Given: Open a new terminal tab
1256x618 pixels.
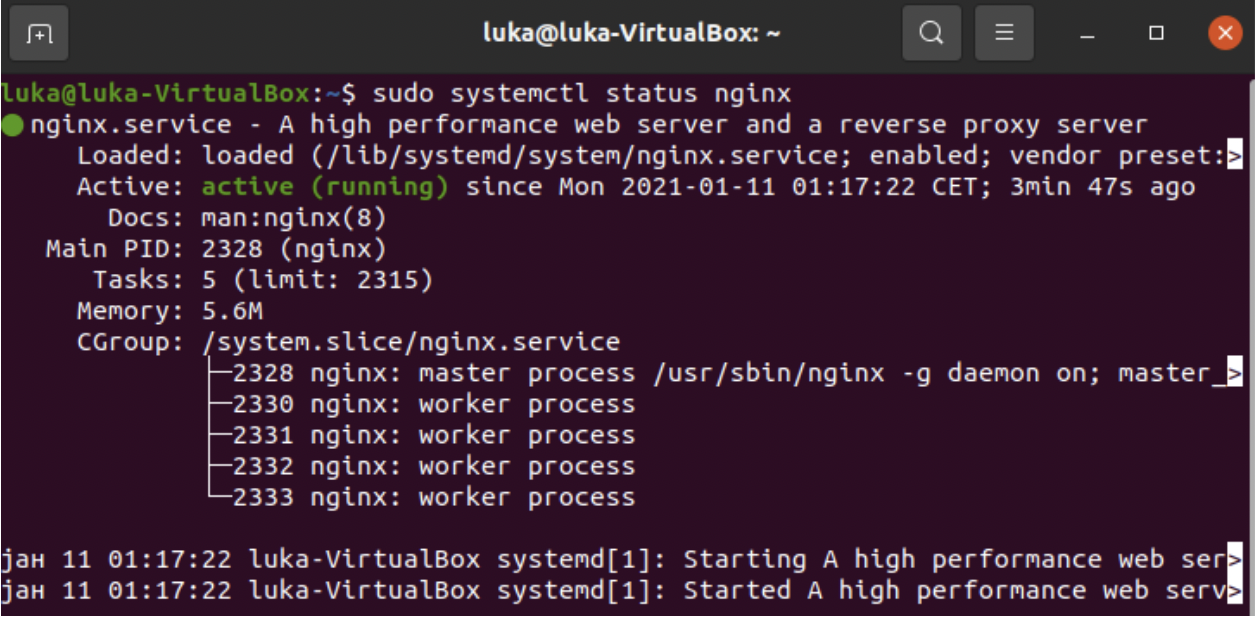Looking at the screenshot, I should 39,34.
